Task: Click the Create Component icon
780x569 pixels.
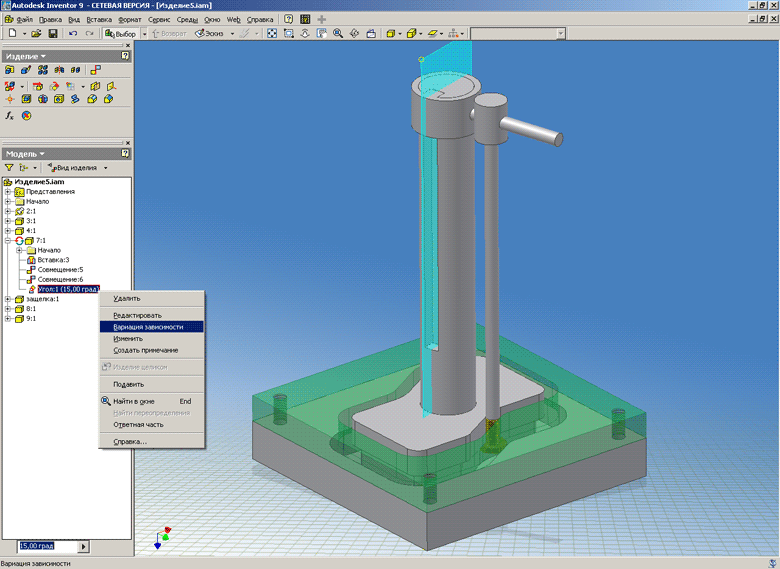Action: [26, 70]
